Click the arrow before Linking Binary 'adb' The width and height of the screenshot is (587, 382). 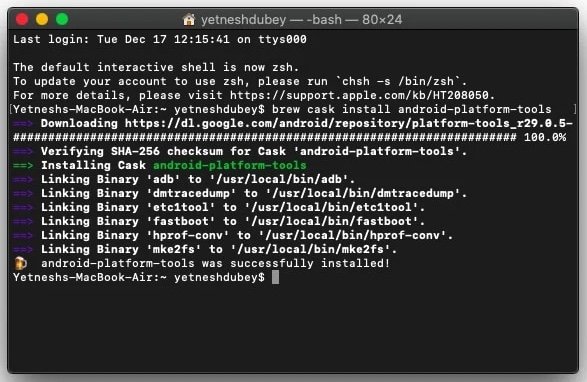(23, 179)
